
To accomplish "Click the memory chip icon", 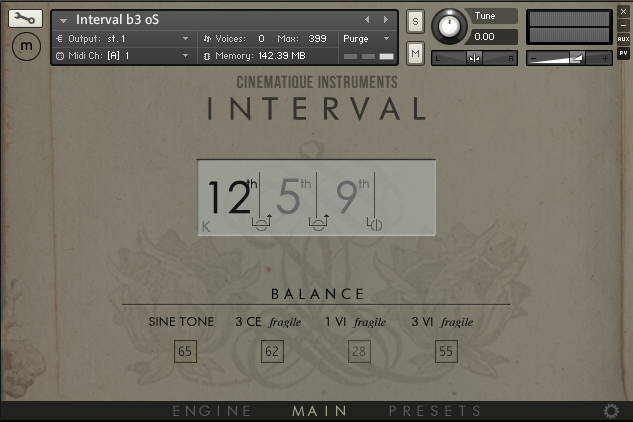I will pos(207,56).
